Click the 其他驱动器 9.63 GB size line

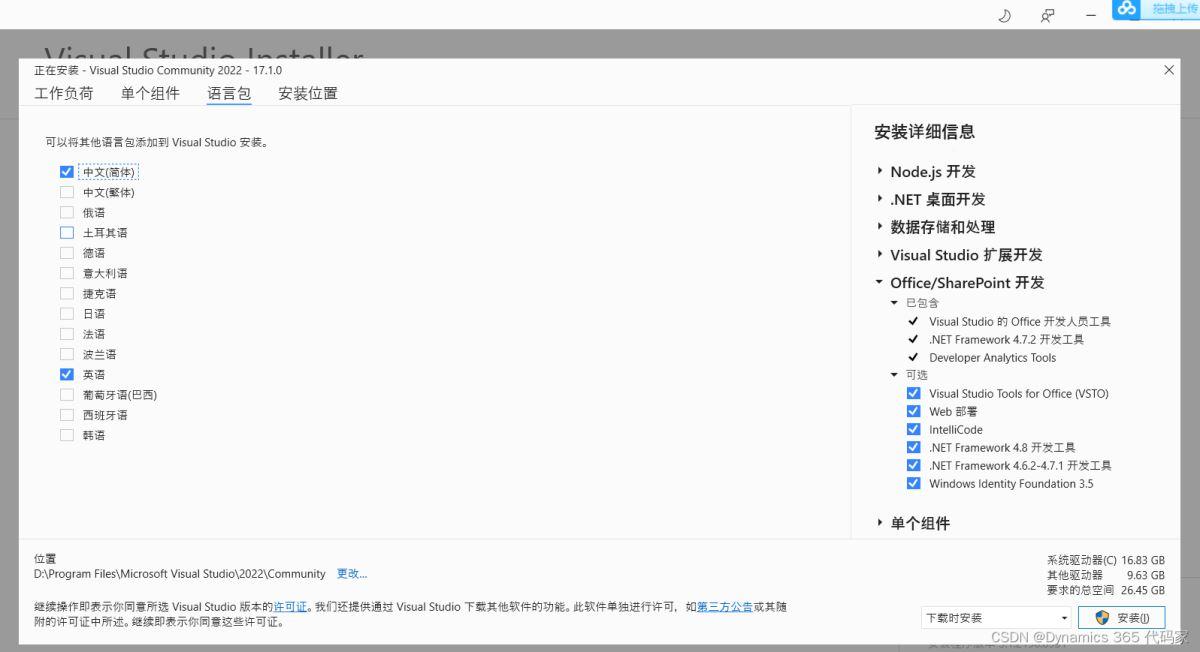click(1105, 576)
